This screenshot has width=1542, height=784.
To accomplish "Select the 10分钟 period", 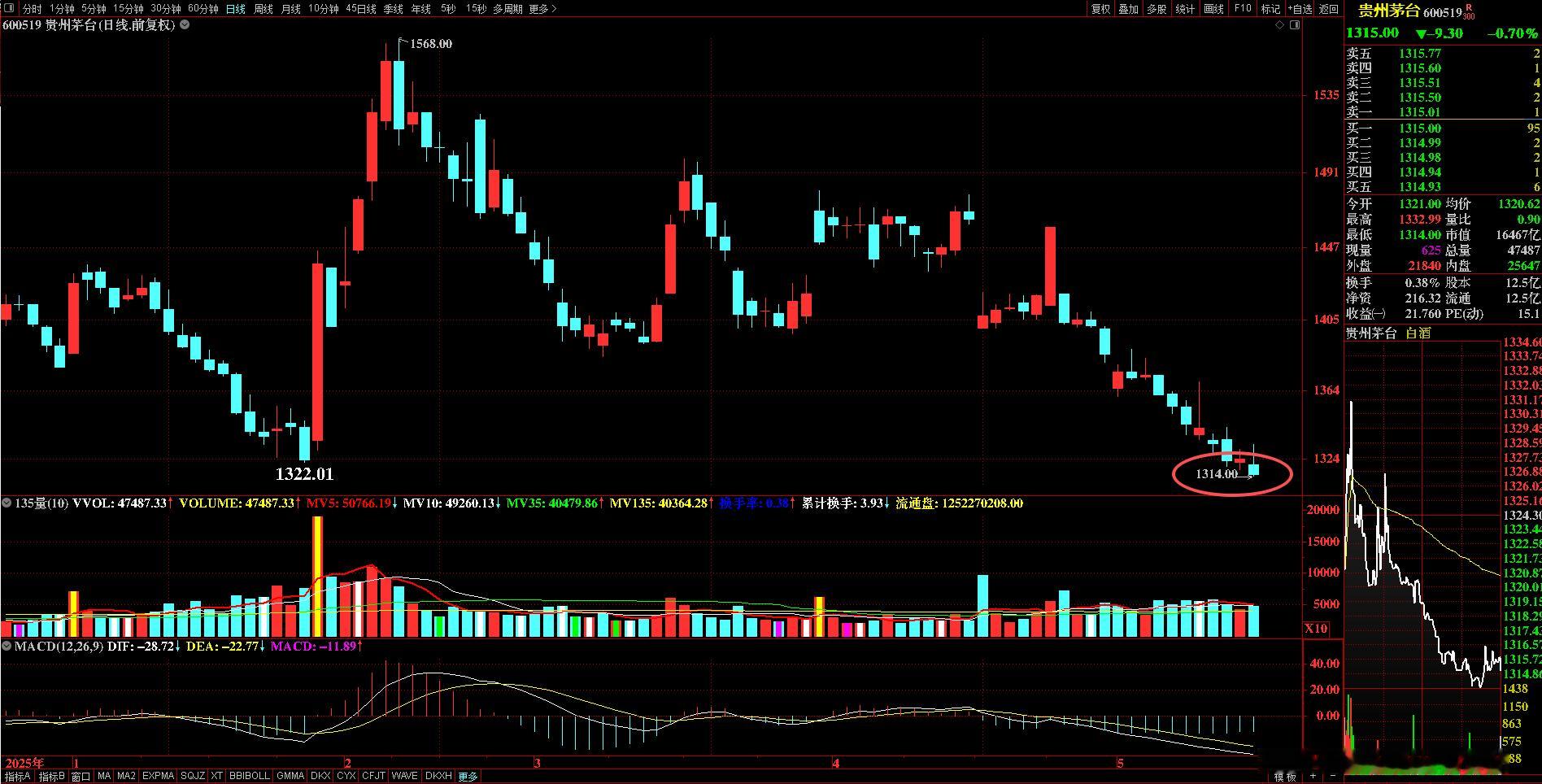I will click(x=323, y=9).
